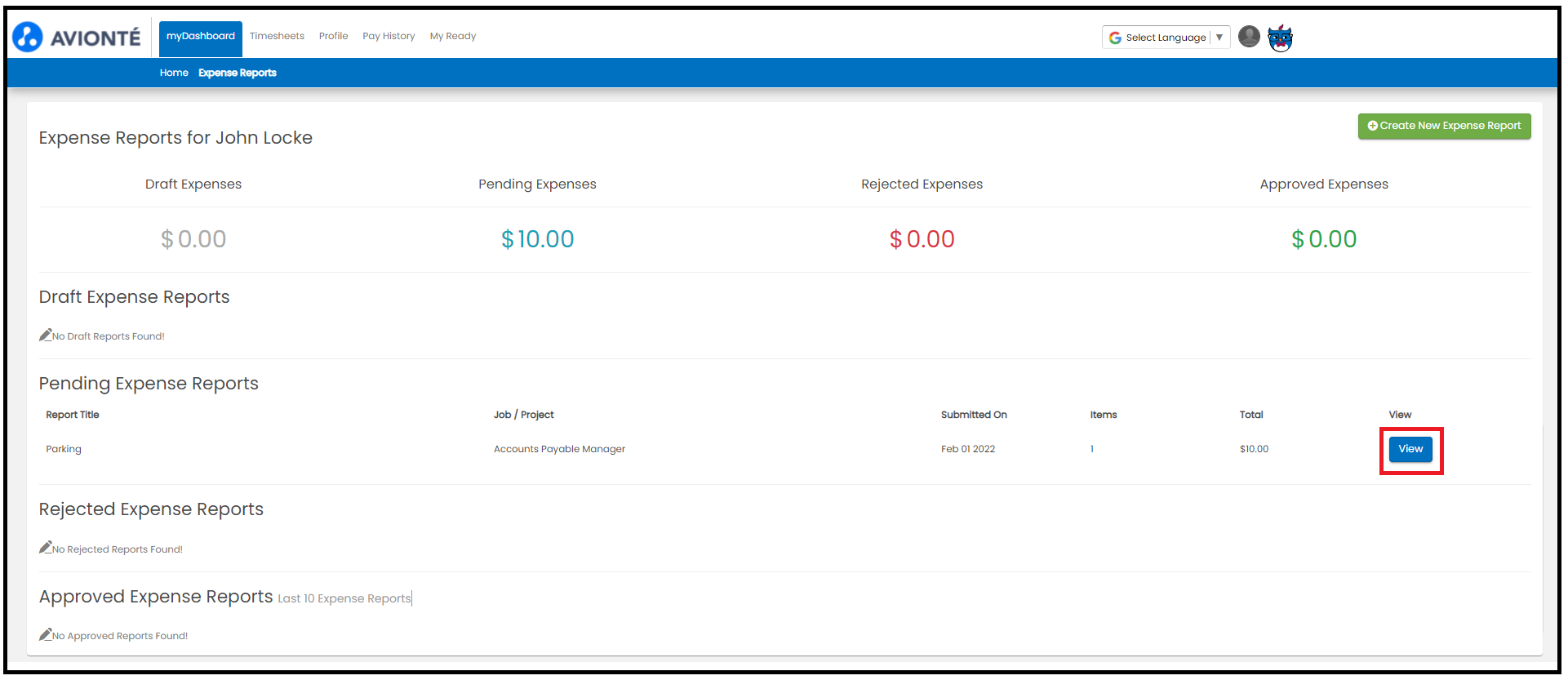Click the Approved Expenses $0.00 amount
The width and height of the screenshot is (1568, 680).
(1324, 239)
